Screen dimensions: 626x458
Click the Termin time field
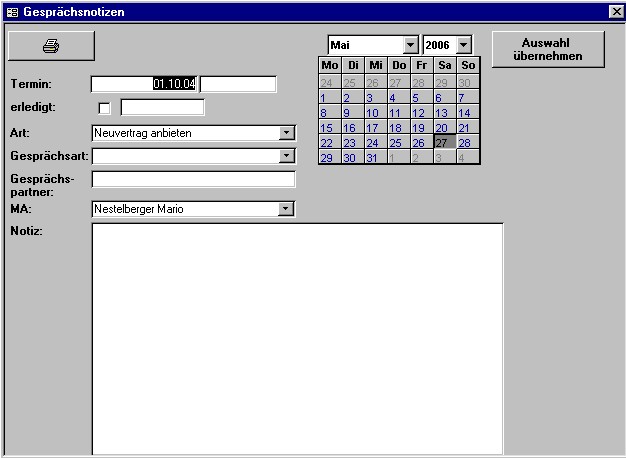(x=238, y=84)
